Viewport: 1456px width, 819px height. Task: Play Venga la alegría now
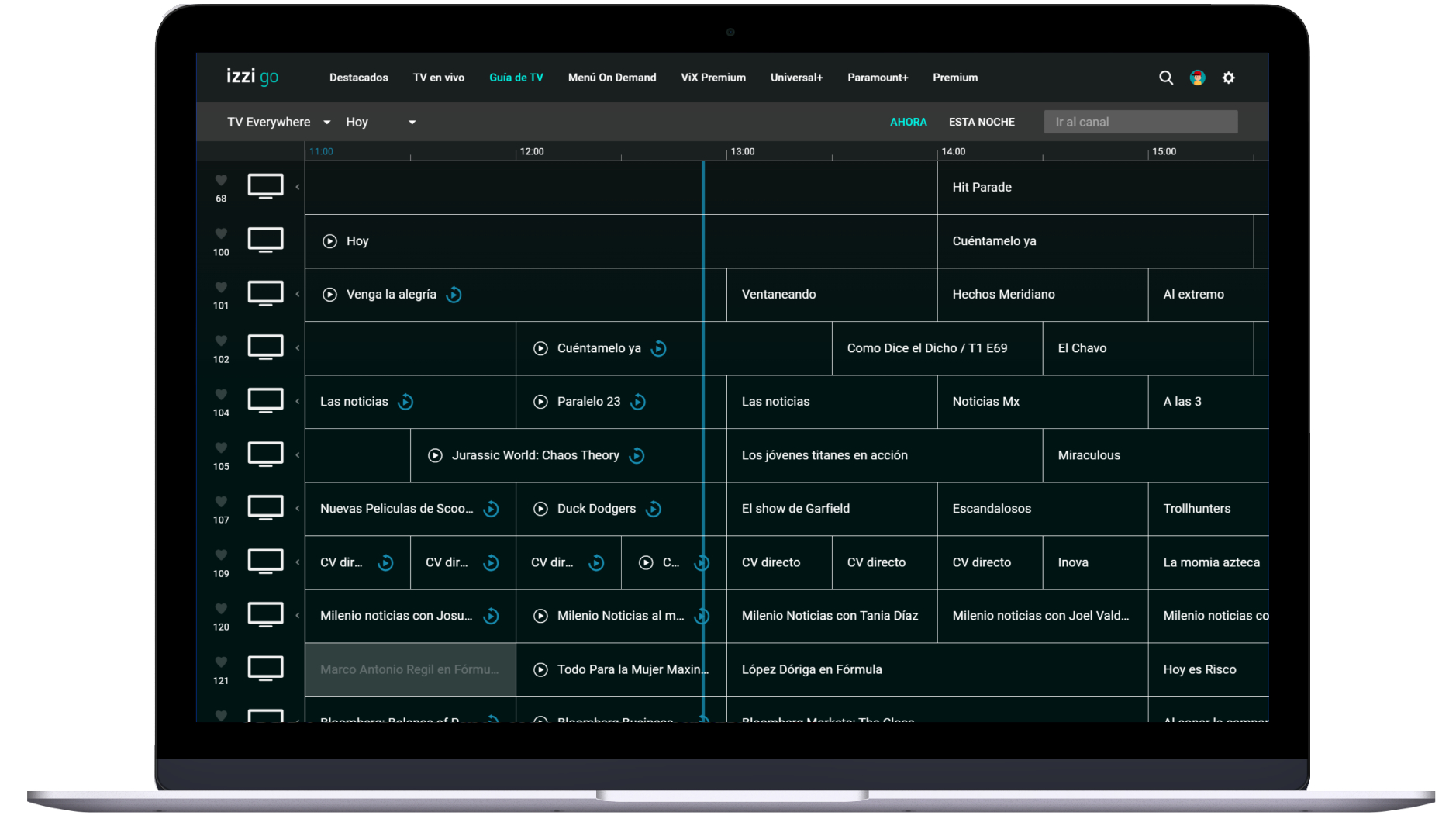(x=329, y=295)
